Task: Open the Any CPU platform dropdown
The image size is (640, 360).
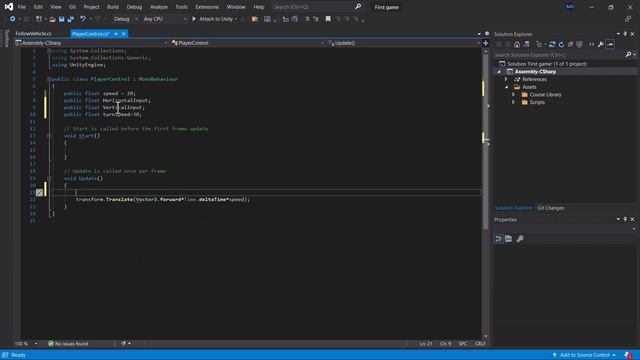Action: [x=164, y=19]
